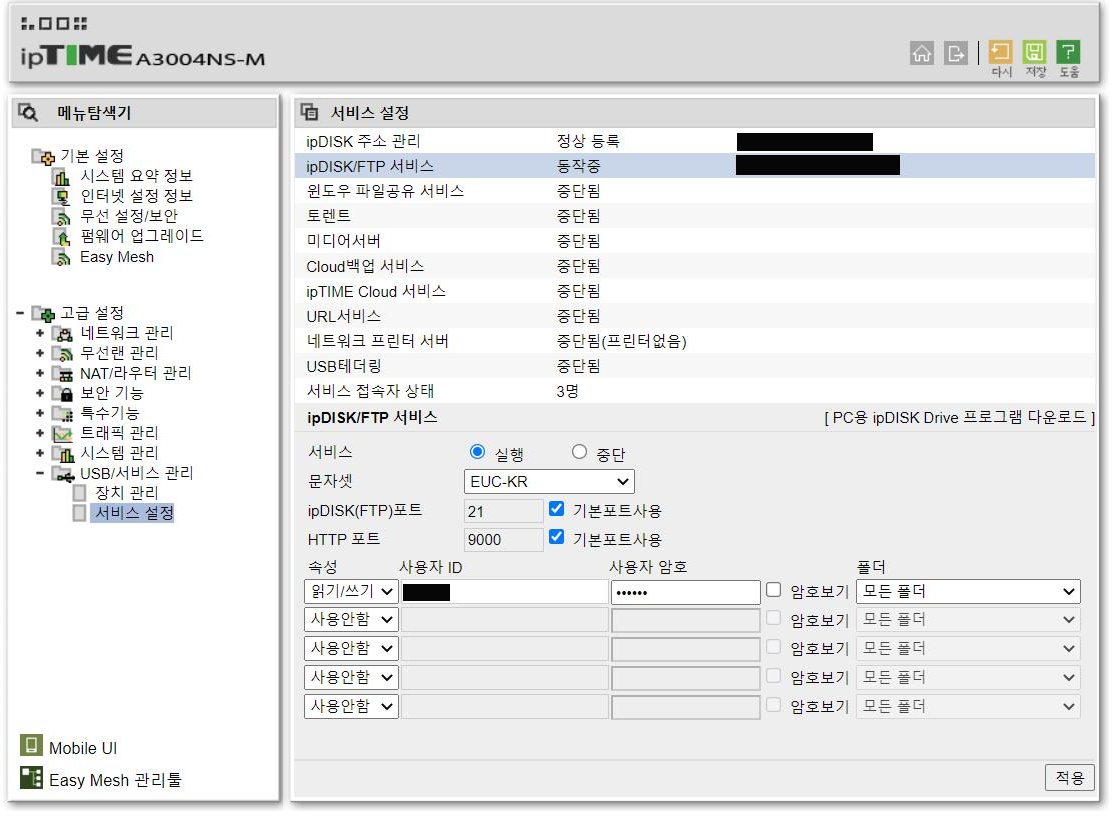Click the green save (저장) icon
The width and height of the screenshot is (1120, 821).
tap(1034, 51)
